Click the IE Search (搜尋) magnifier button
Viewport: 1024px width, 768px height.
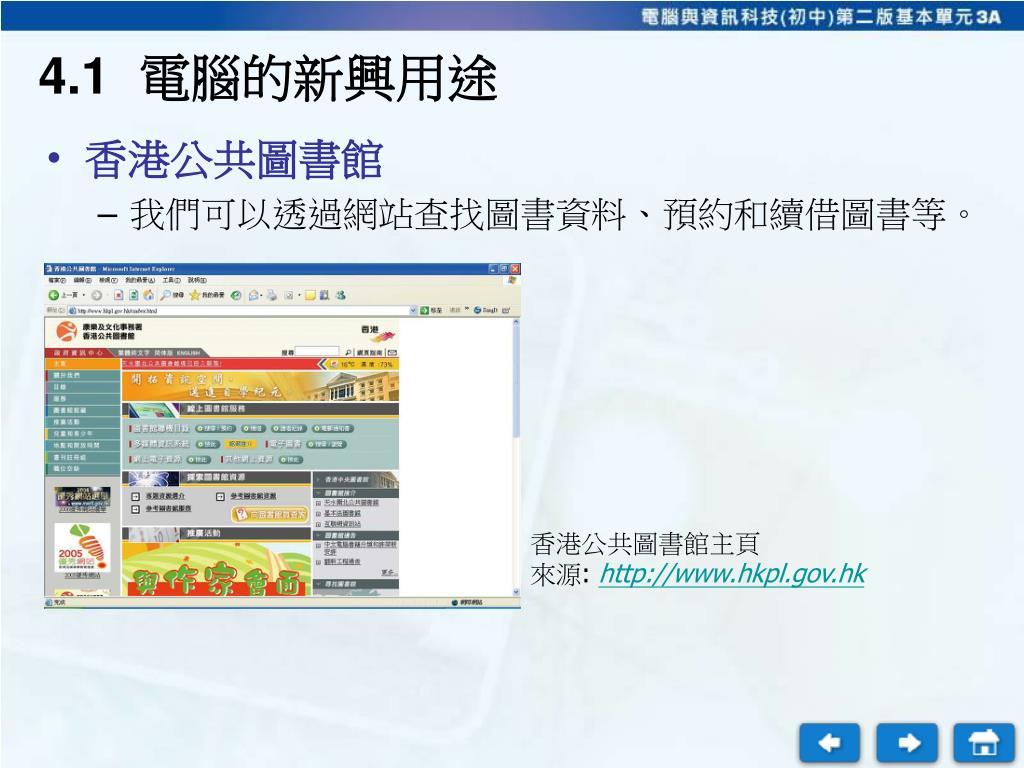point(172,295)
